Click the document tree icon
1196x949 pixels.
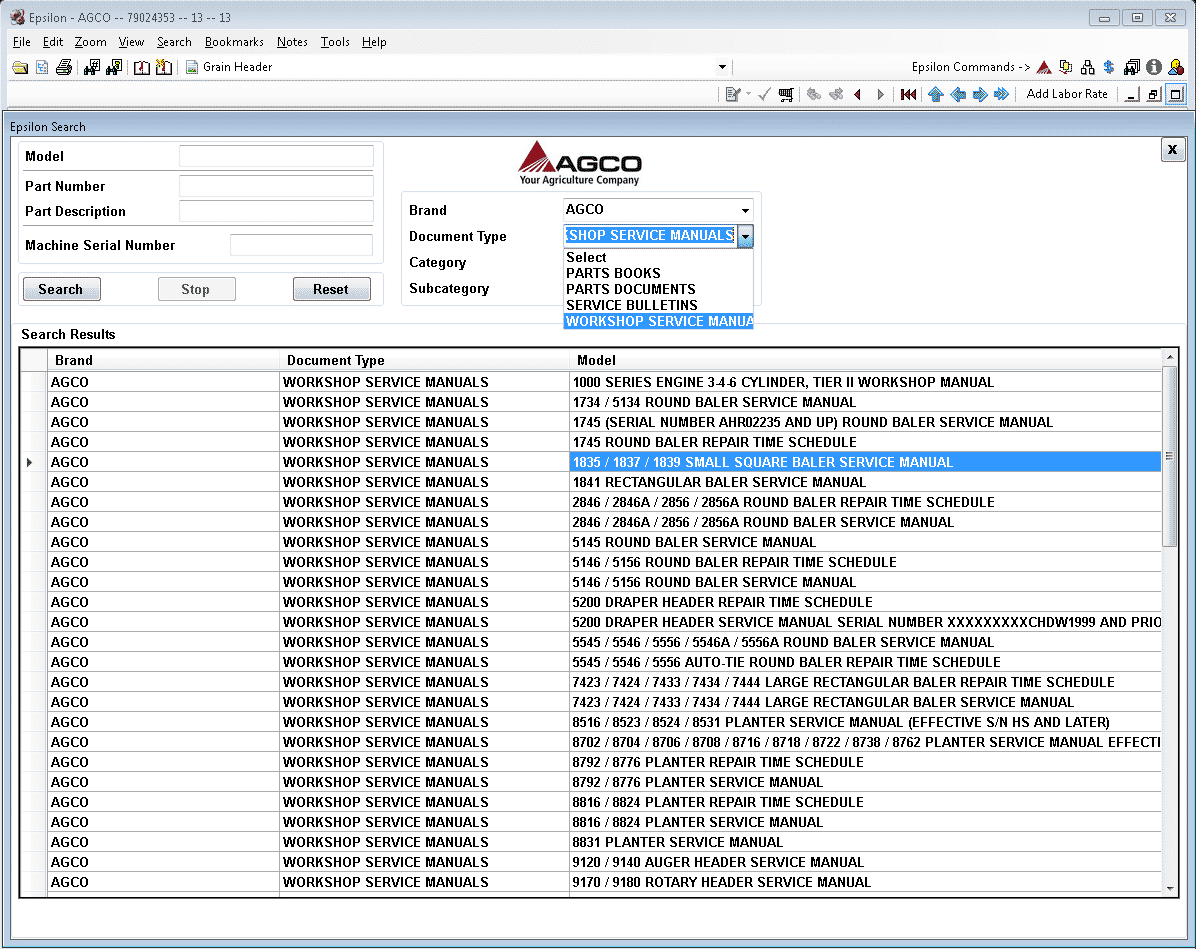click(x=42, y=67)
